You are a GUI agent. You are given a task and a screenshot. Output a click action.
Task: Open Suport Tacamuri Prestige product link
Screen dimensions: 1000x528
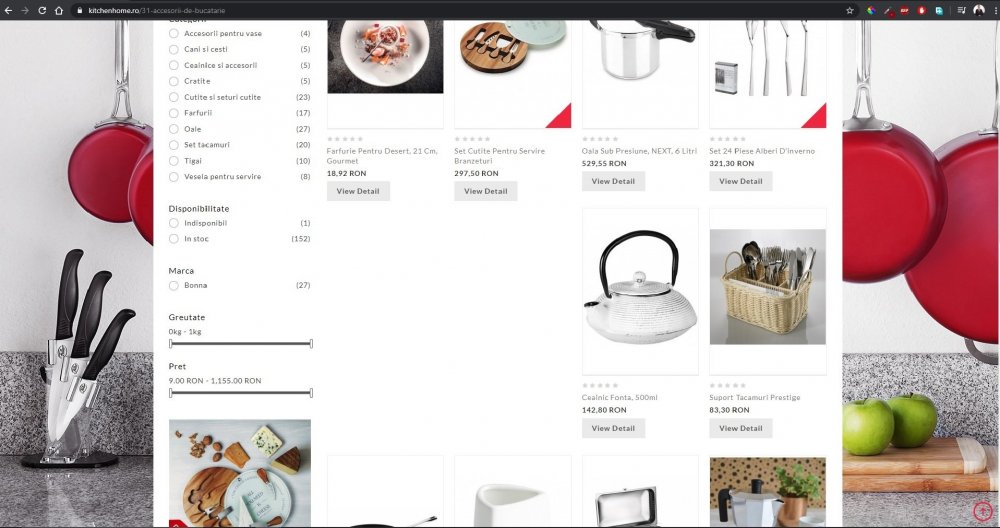[x=754, y=397]
